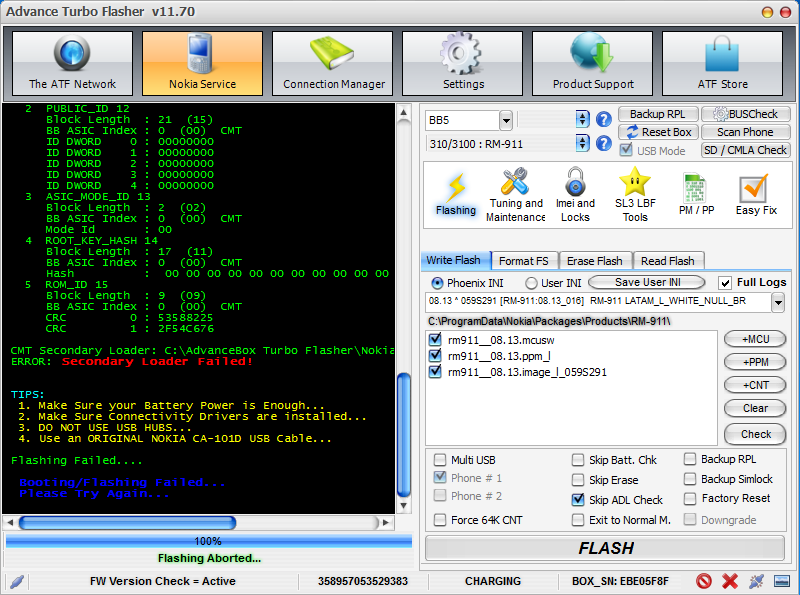Open SL3 LBF Tools star icon

click(x=635, y=195)
